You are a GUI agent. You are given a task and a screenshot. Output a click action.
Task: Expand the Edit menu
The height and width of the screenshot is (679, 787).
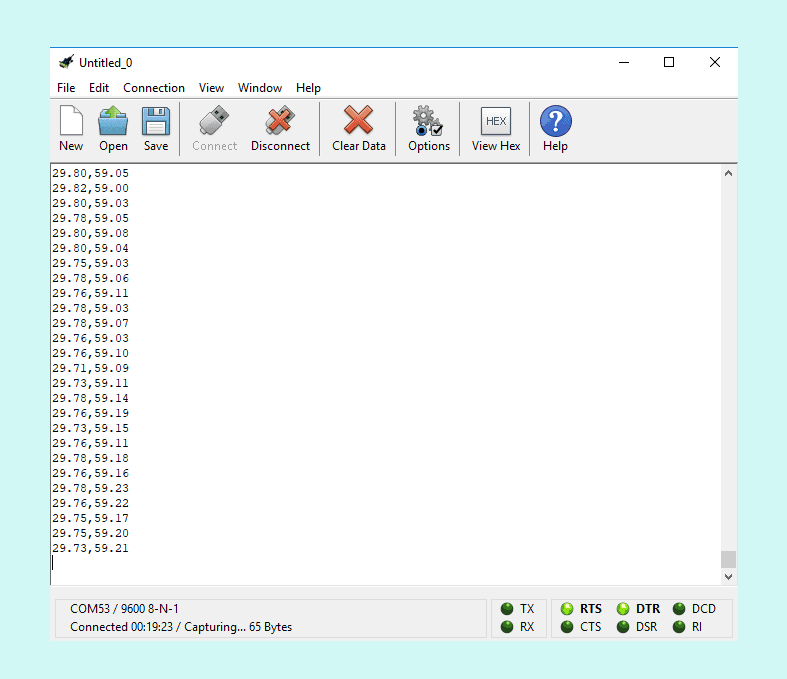point(99,88)
